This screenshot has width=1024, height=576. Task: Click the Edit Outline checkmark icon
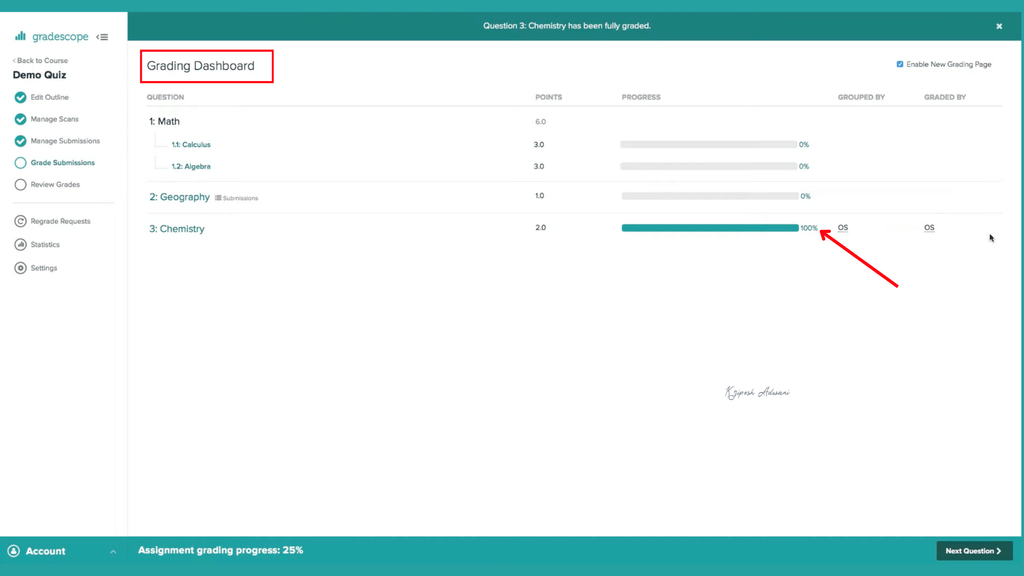(20, 97)
